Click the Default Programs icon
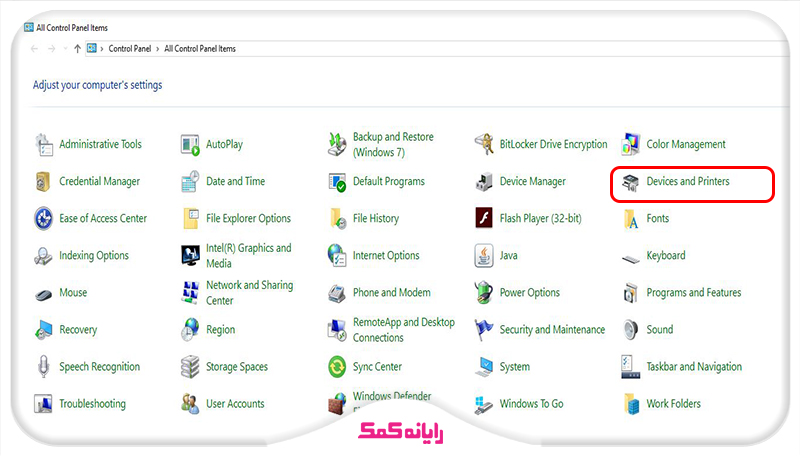The width and height of the screenshot is (800, 456). (337, 182)
